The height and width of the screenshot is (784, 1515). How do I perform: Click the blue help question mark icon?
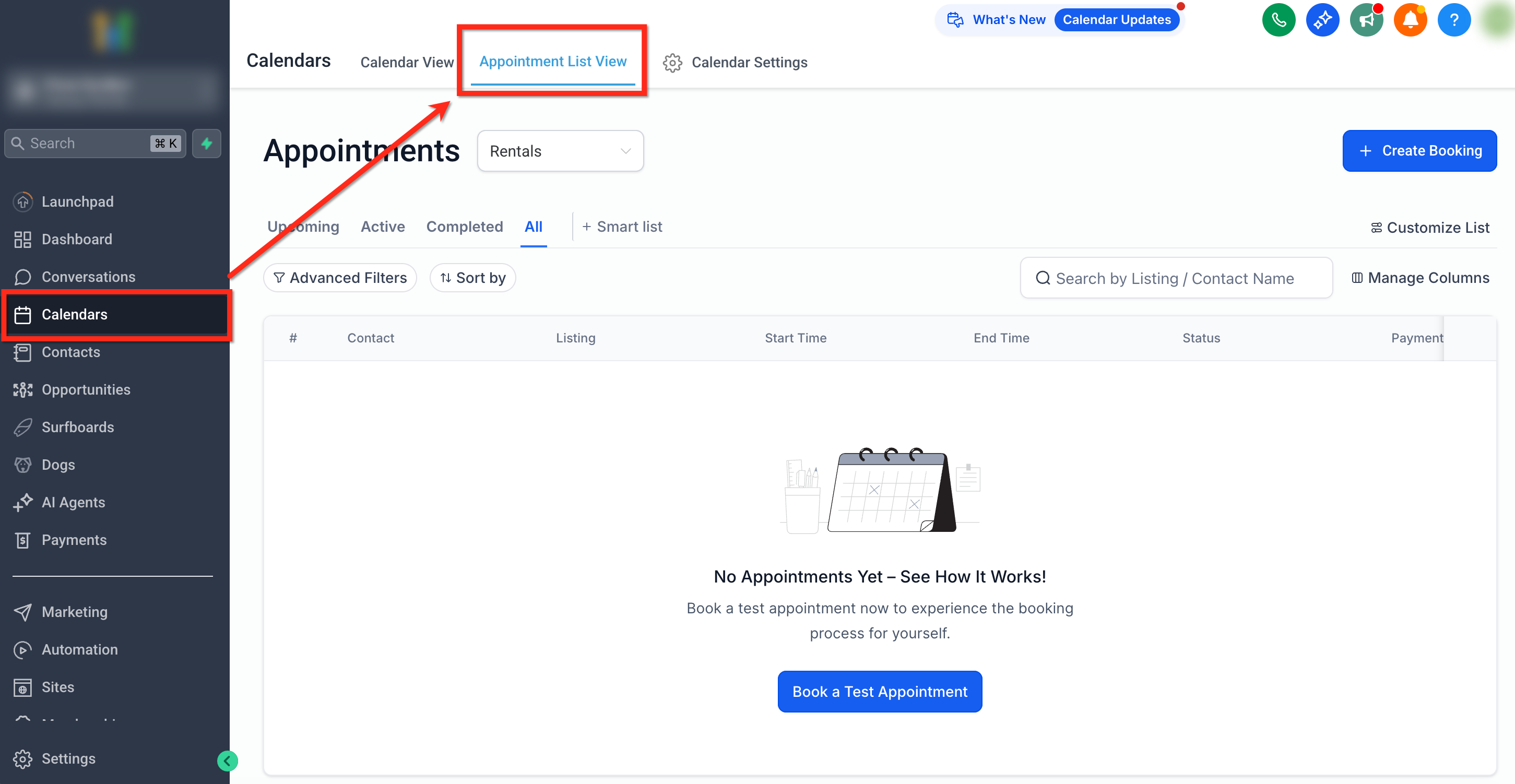pyautogui.click(x=1453, y=20)
